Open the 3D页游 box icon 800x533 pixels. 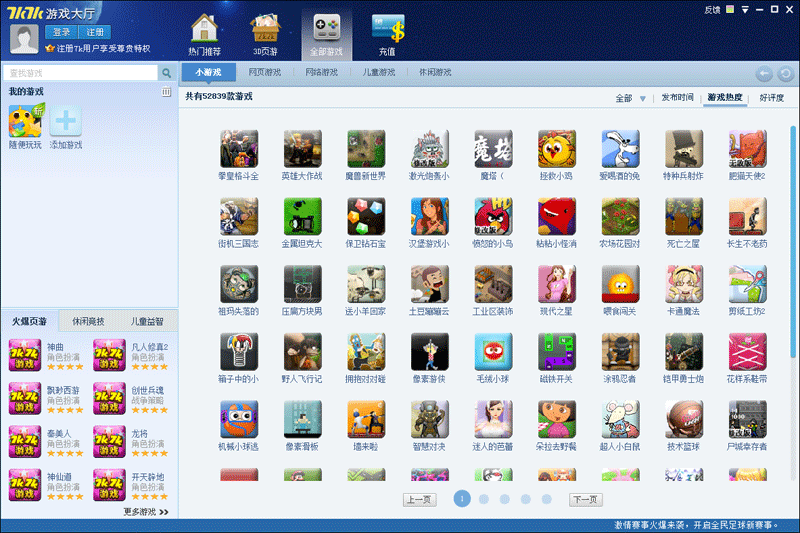point(265,28)
